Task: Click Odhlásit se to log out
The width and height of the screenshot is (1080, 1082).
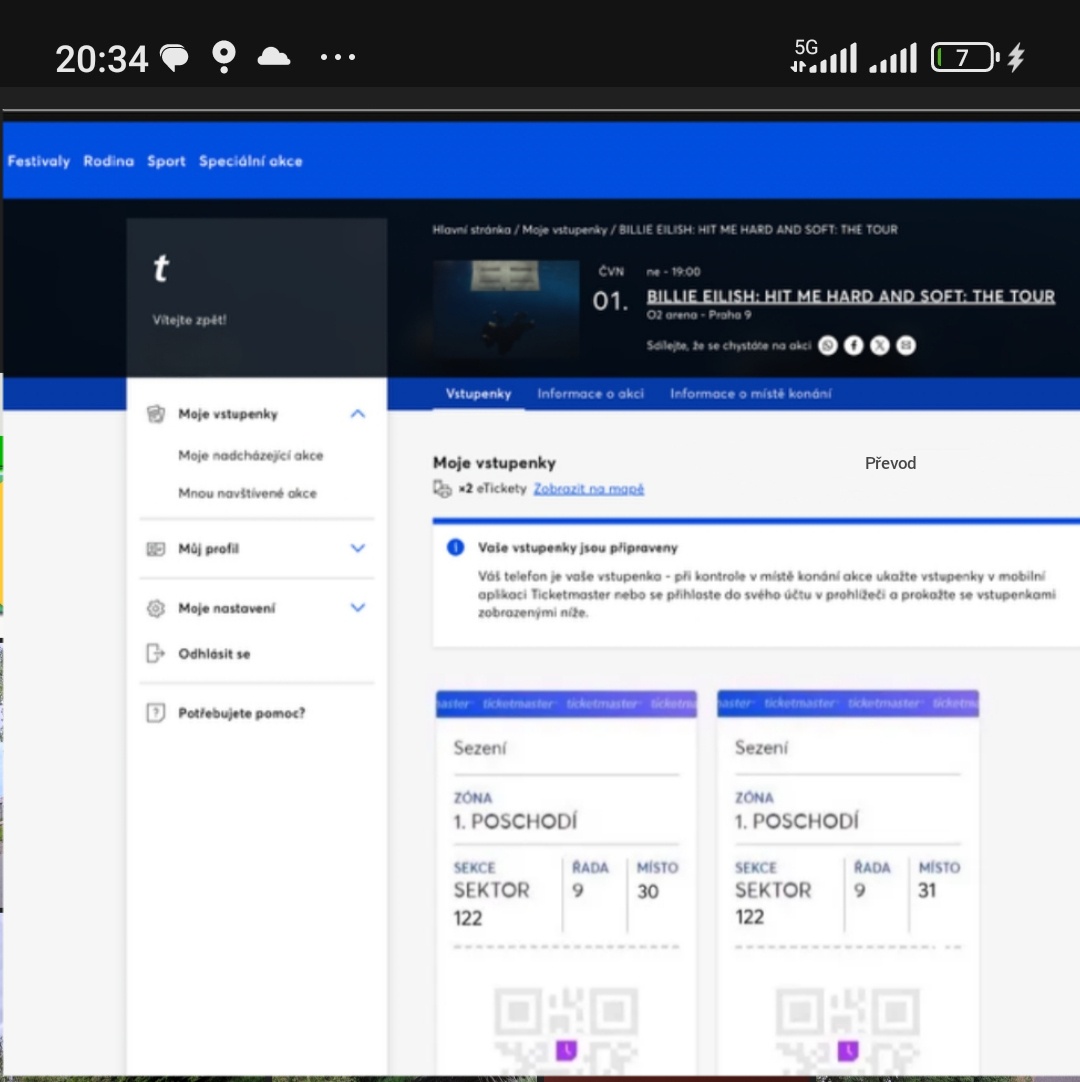Action: coord(214,653)
